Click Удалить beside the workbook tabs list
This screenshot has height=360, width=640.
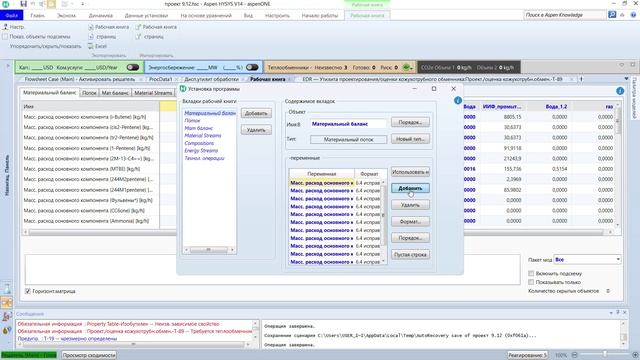click(256, 130)
